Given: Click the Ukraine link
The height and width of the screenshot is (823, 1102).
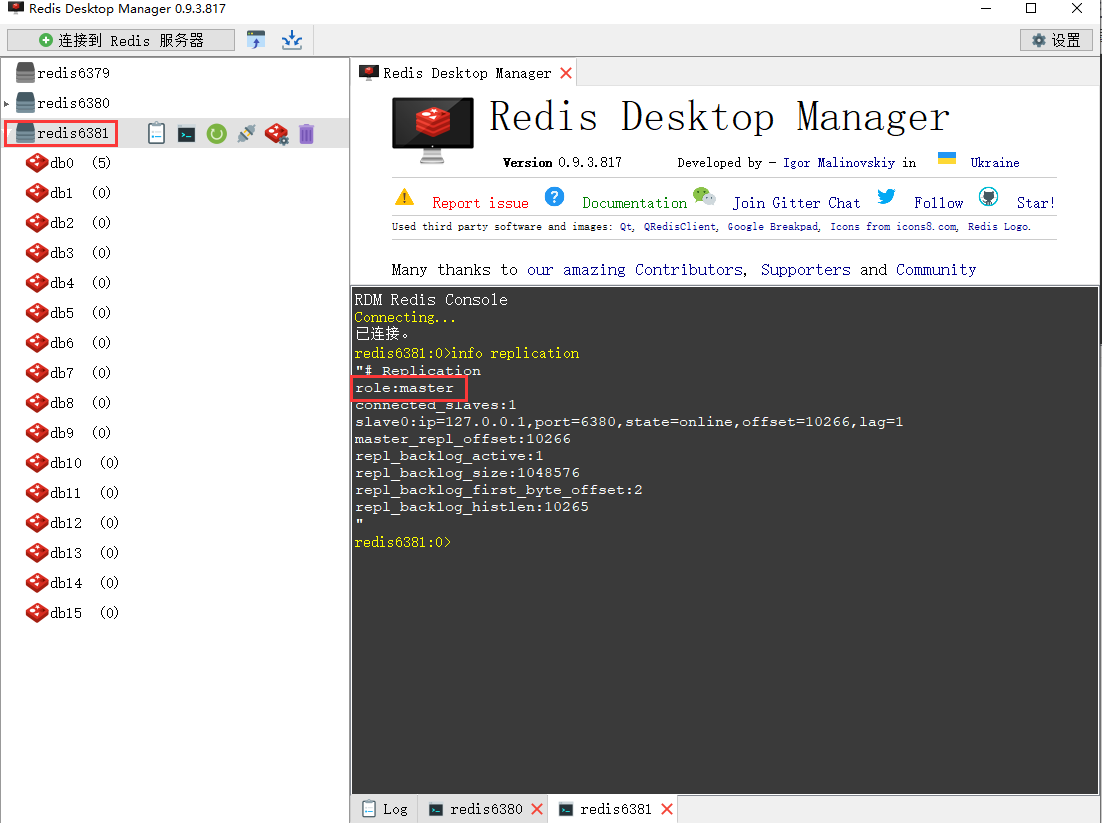Looking at the screenshot, I should [x=994, y=163].
